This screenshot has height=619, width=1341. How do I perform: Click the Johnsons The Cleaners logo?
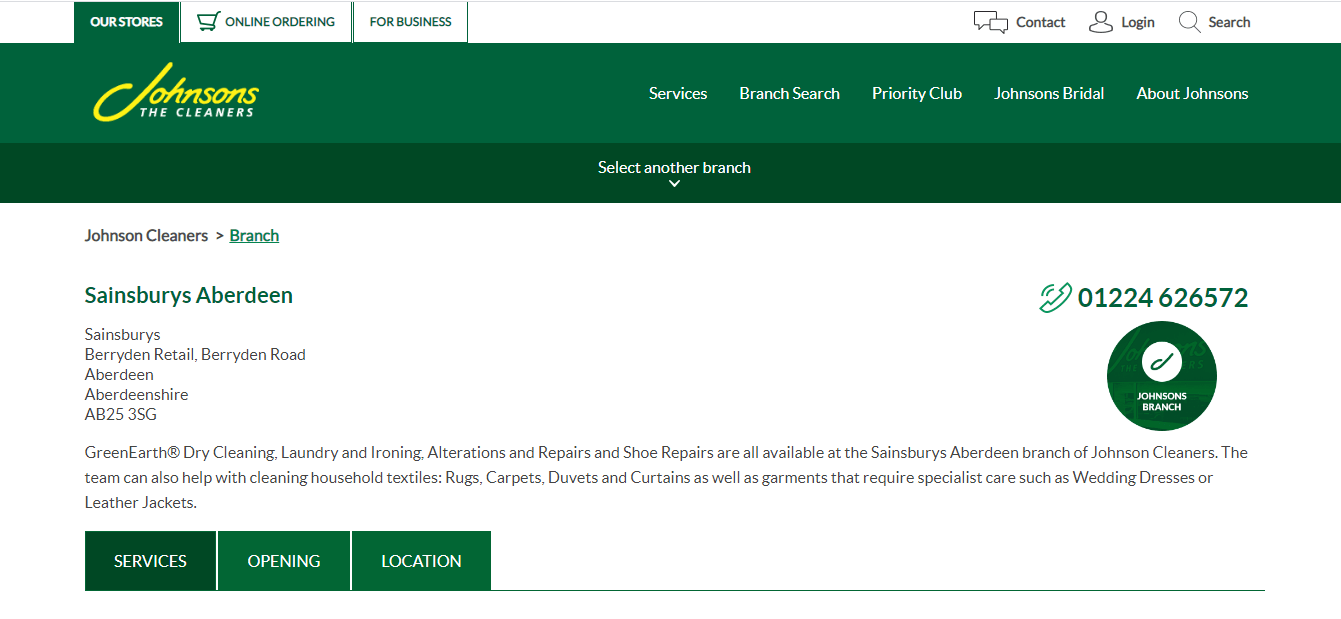coord(176,93)
